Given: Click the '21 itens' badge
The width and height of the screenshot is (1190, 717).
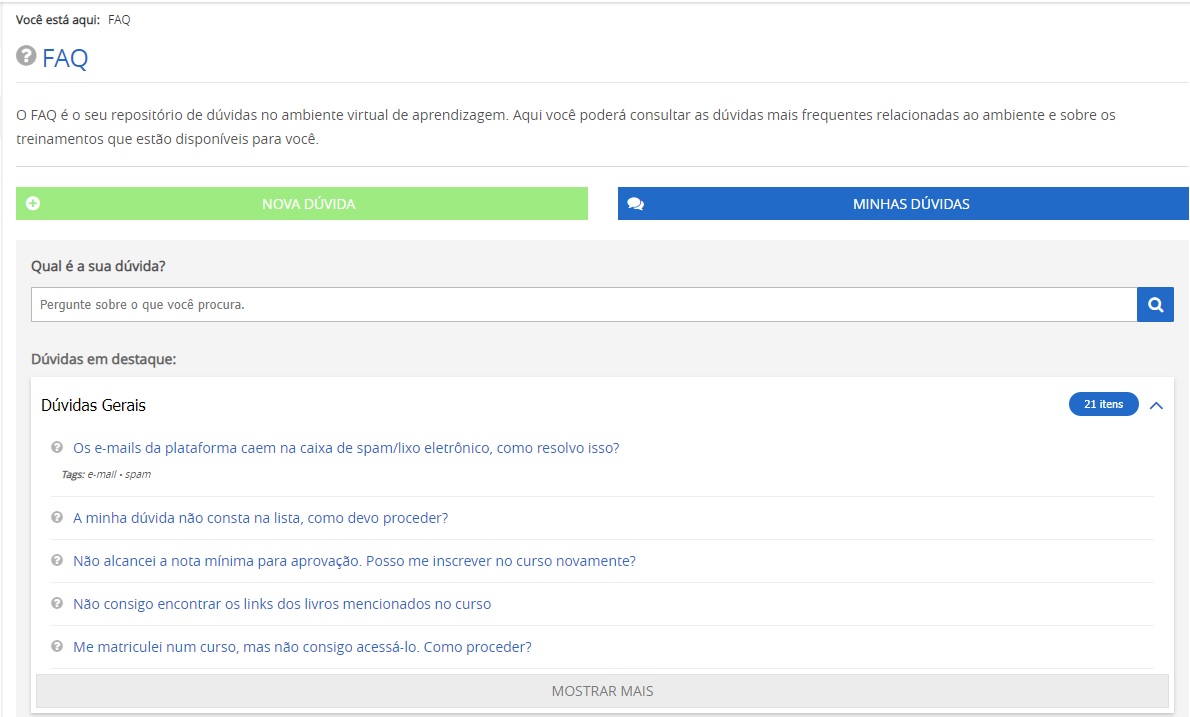Looking at the screenshot, I should (1103, 405).
